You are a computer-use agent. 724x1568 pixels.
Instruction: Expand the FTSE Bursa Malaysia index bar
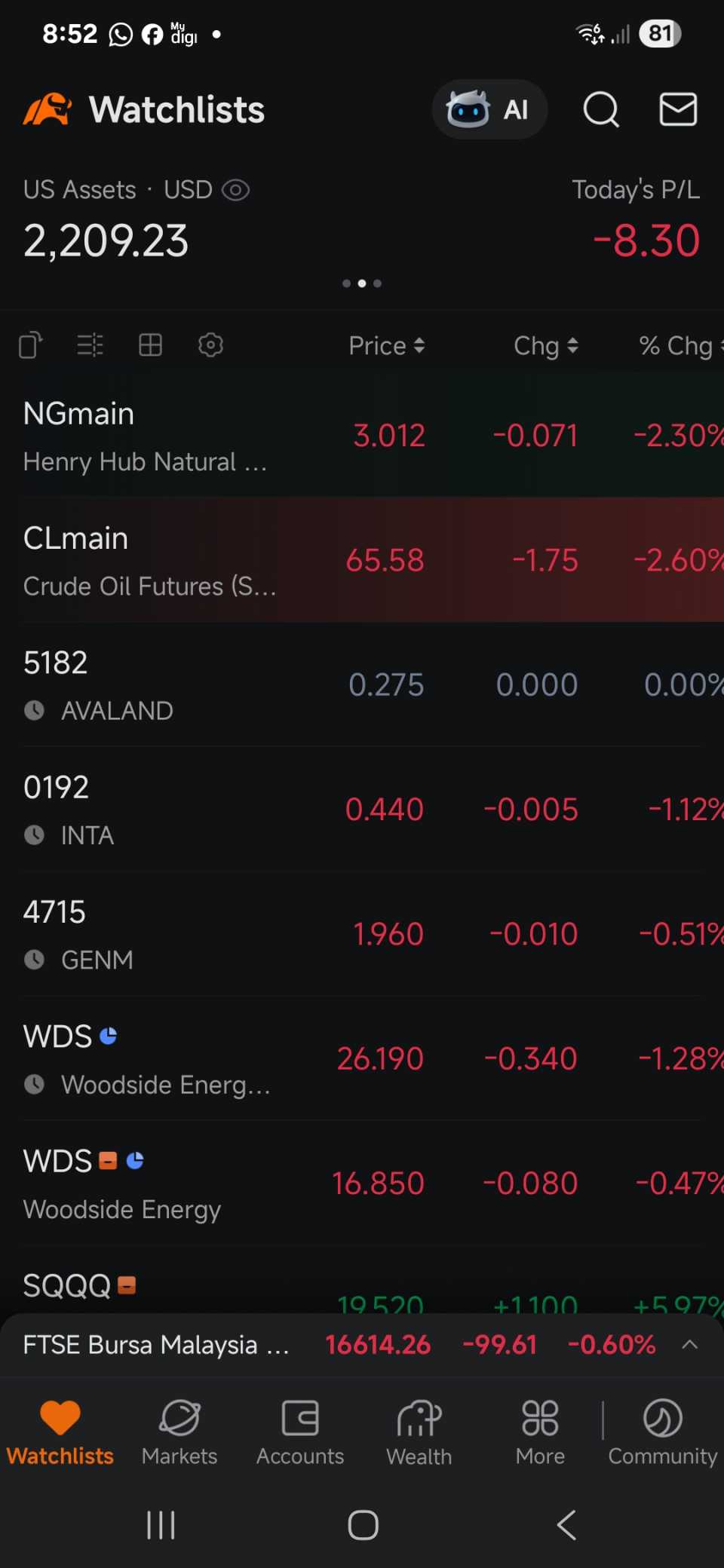click(x=362, y=1345)
